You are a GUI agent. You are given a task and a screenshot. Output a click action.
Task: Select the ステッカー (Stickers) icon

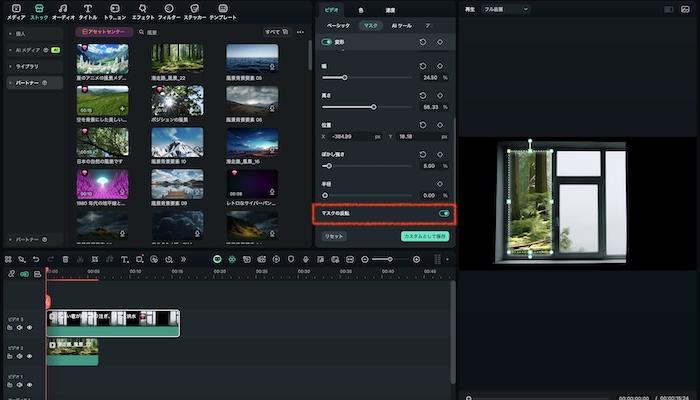(x=194, y=11)
